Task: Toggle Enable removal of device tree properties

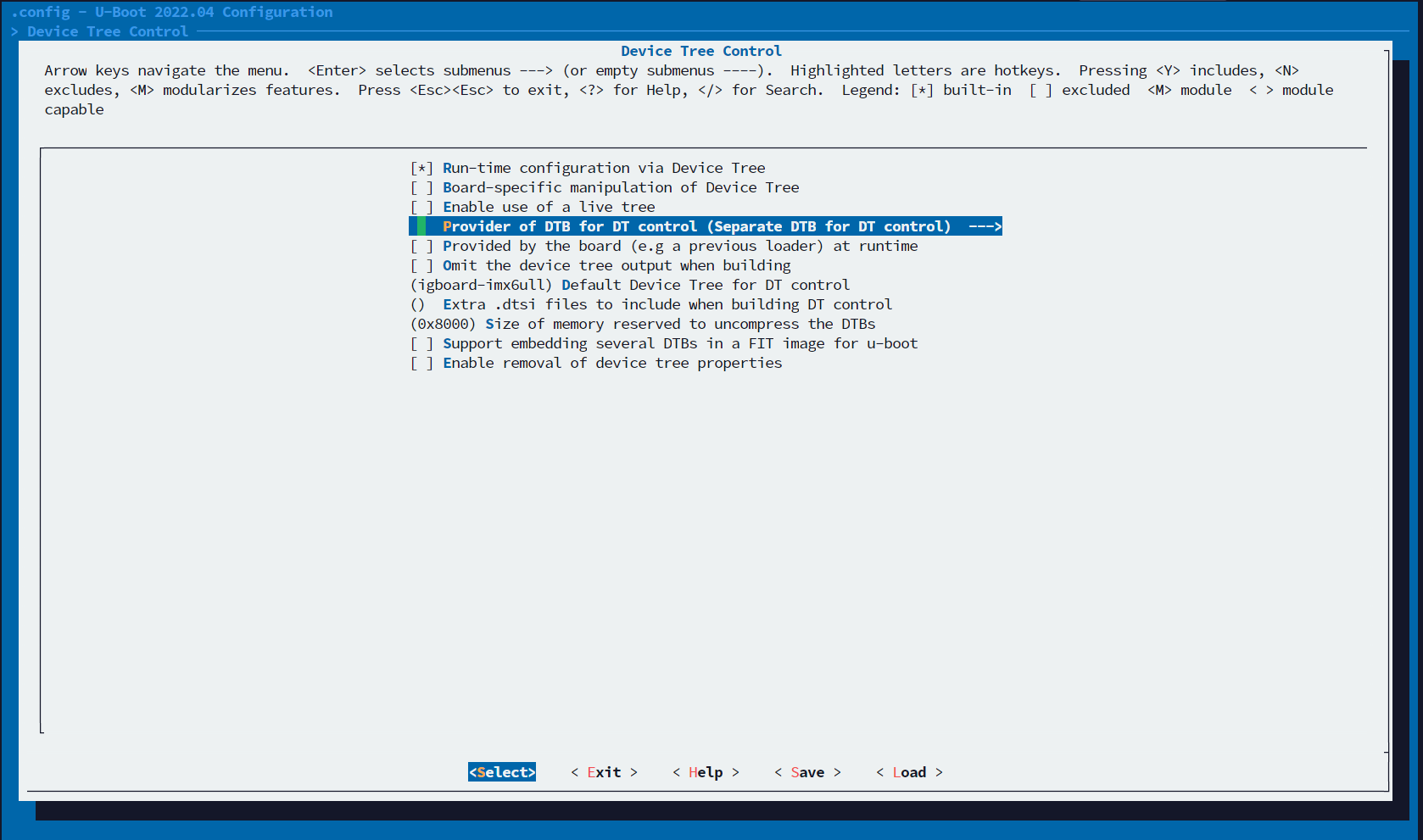Action: [421, 363]
